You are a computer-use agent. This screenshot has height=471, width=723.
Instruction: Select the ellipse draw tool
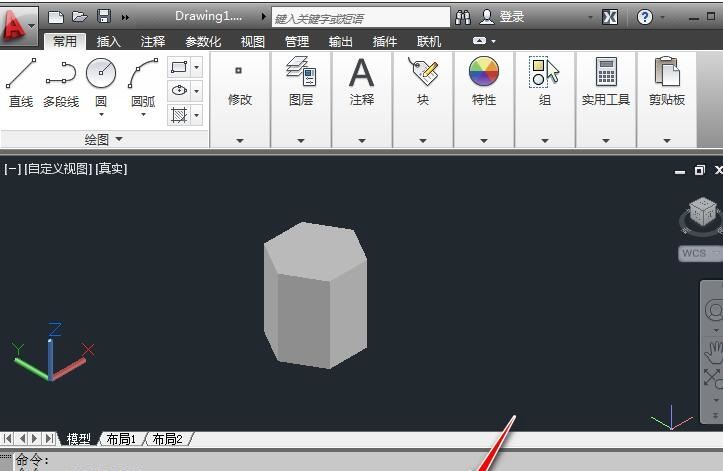coord(179,90)
